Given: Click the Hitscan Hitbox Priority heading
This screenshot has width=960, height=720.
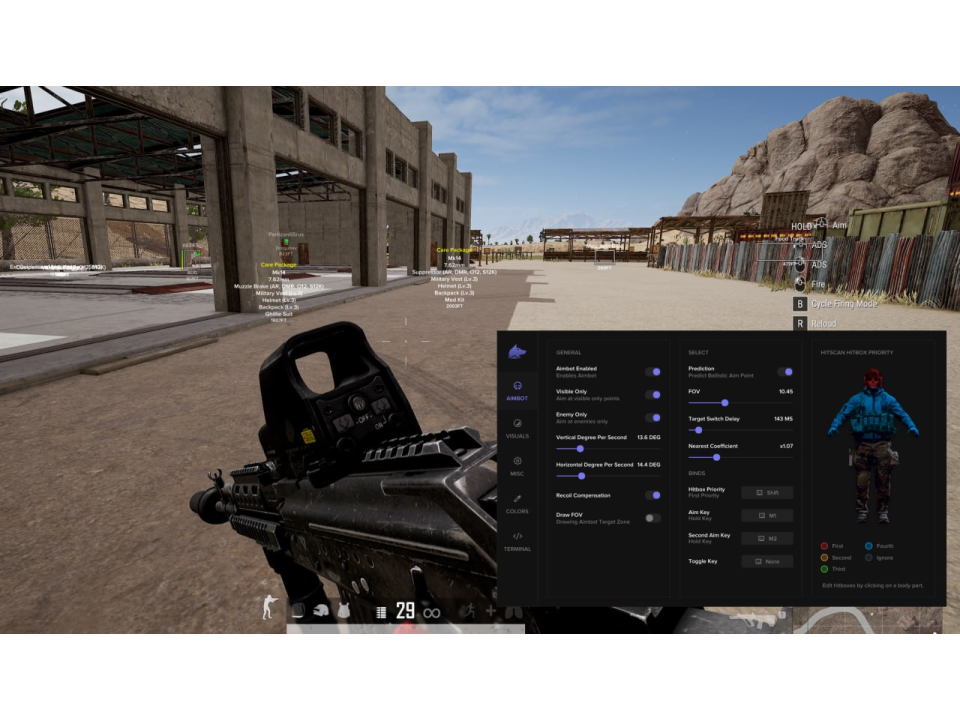Looking at the screenshot, I should (x=857, y=353).
